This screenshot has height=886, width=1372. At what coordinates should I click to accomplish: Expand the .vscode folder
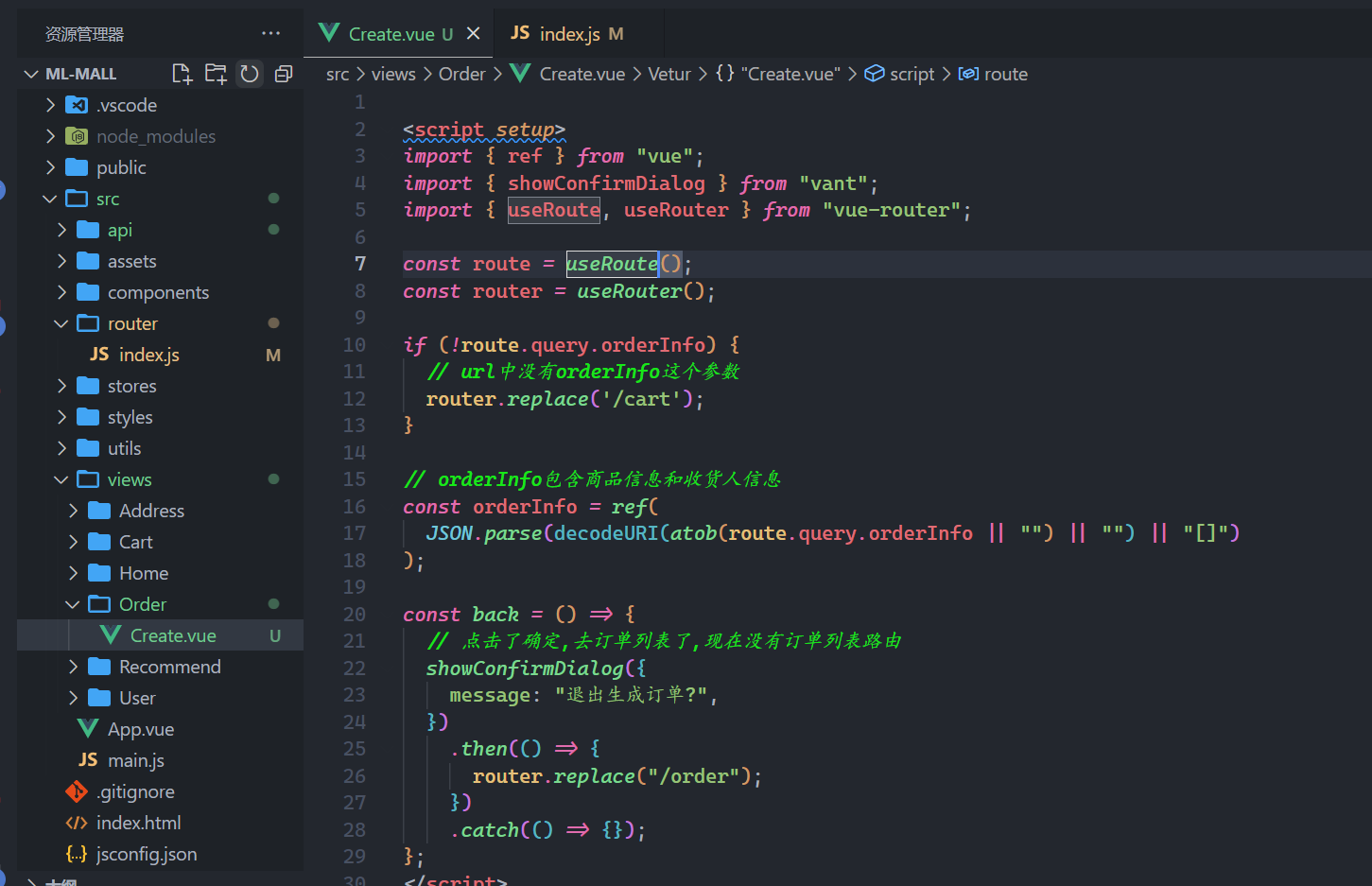tap(50, 105)
